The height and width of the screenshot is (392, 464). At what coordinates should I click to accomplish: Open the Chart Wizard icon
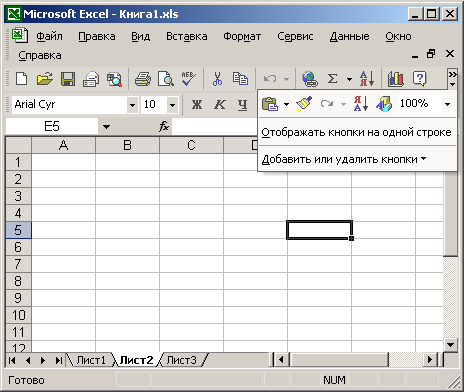coord(396,79)
